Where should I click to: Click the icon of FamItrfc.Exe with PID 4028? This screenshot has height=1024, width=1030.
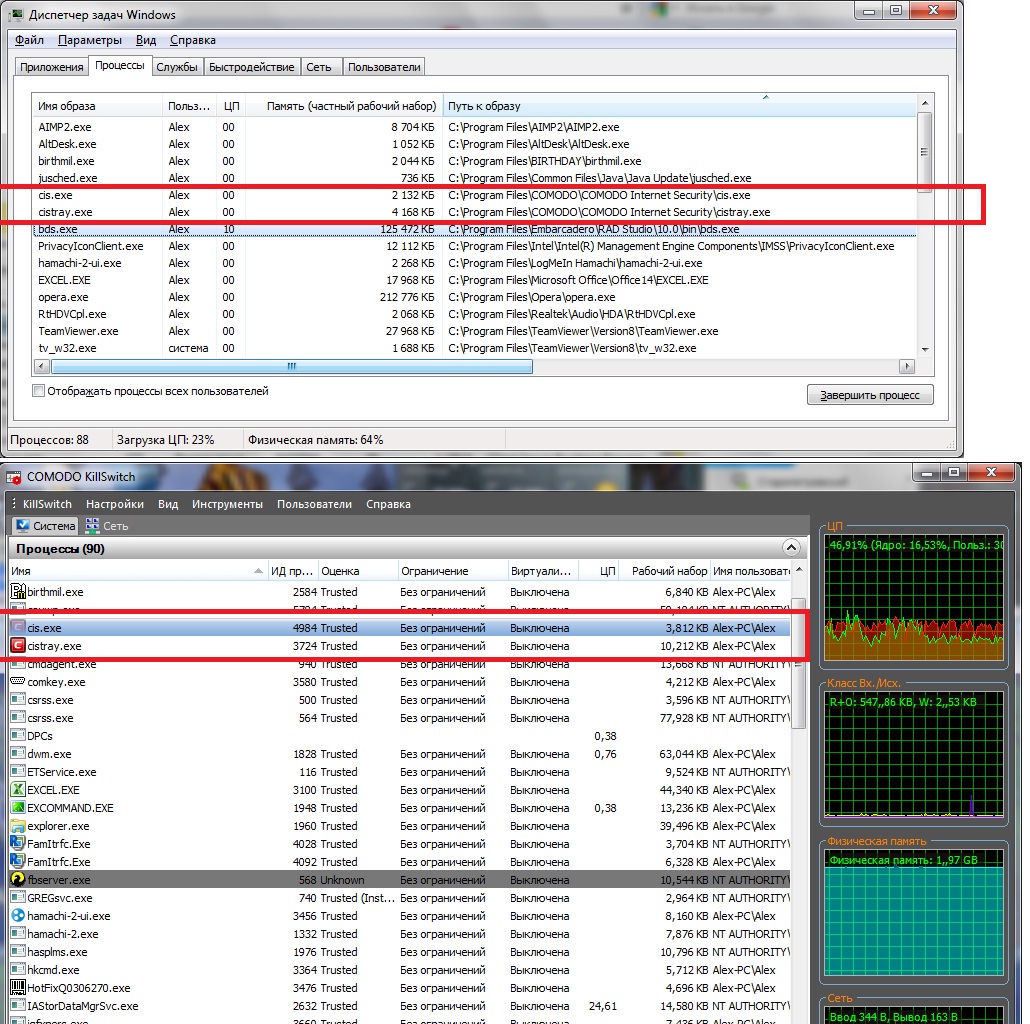click(18, 843)
